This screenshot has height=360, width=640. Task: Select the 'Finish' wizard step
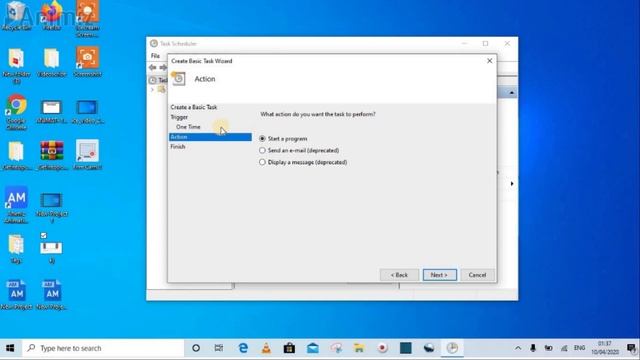(x=178, y=147)
